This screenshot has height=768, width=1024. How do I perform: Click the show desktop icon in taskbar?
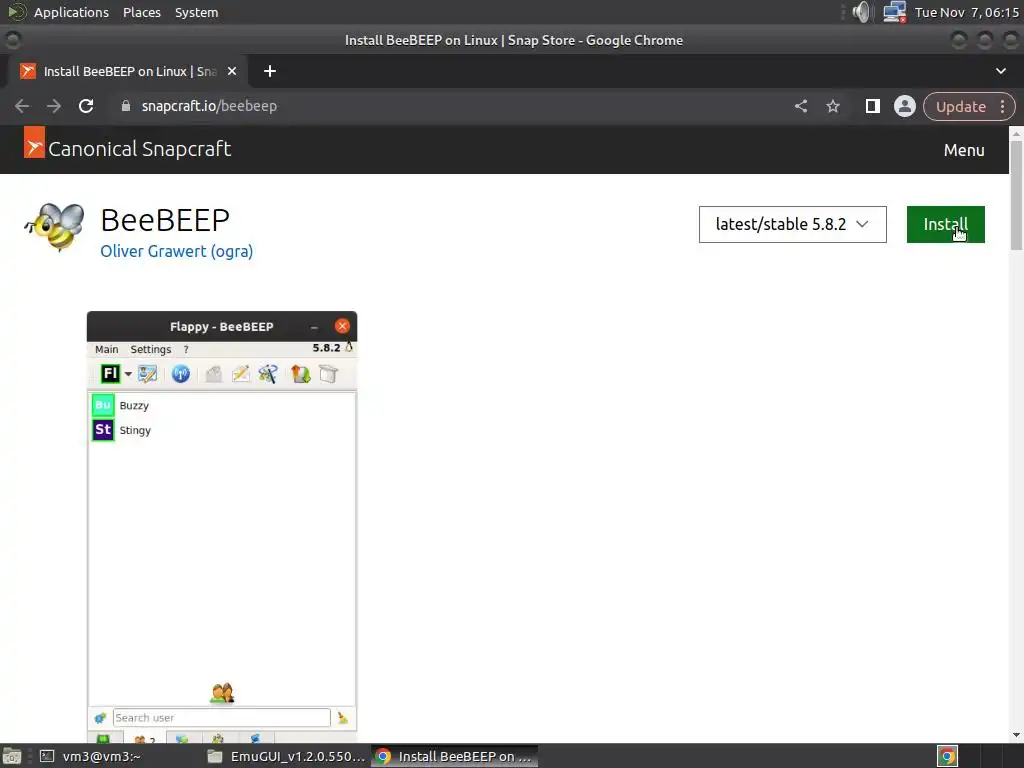[12, 756]
